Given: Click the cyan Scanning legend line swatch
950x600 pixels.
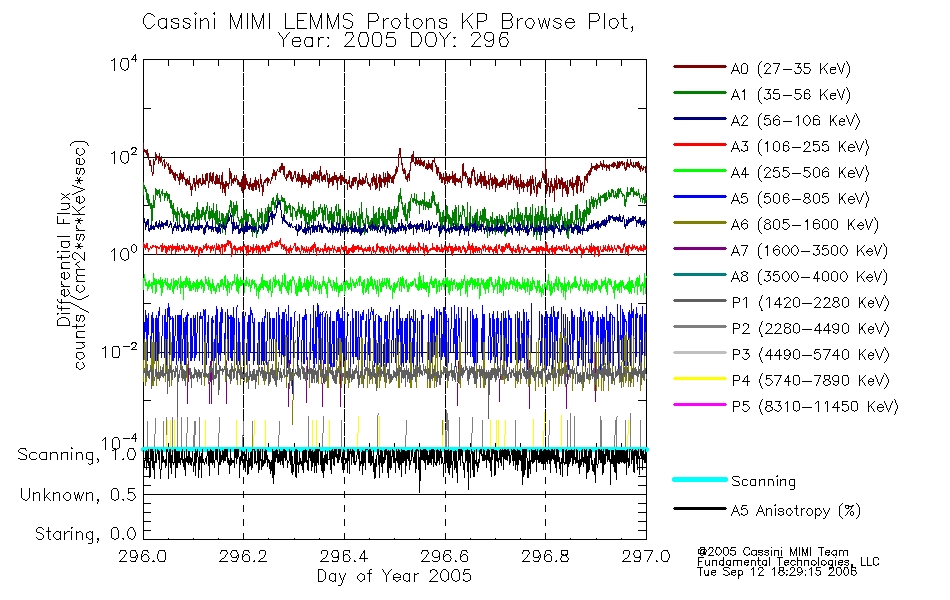Looking at the screenshot, I should tap(700, 479).
